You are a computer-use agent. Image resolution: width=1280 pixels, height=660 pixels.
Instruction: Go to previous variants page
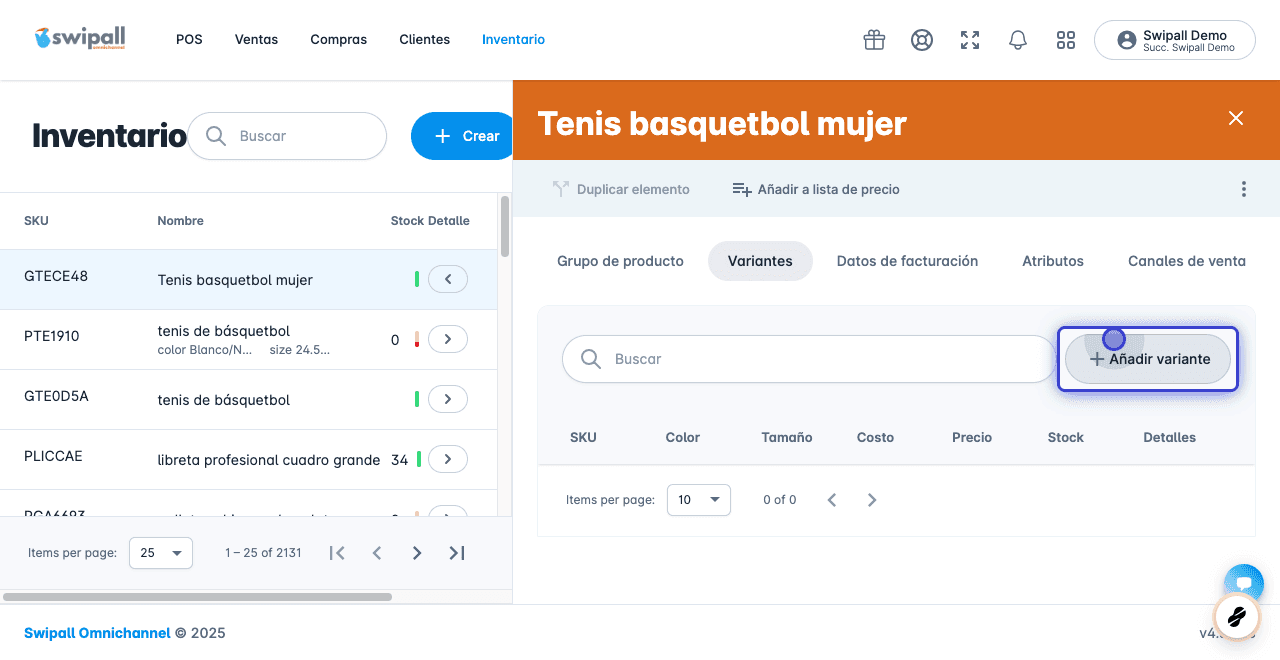pos(832,500)
